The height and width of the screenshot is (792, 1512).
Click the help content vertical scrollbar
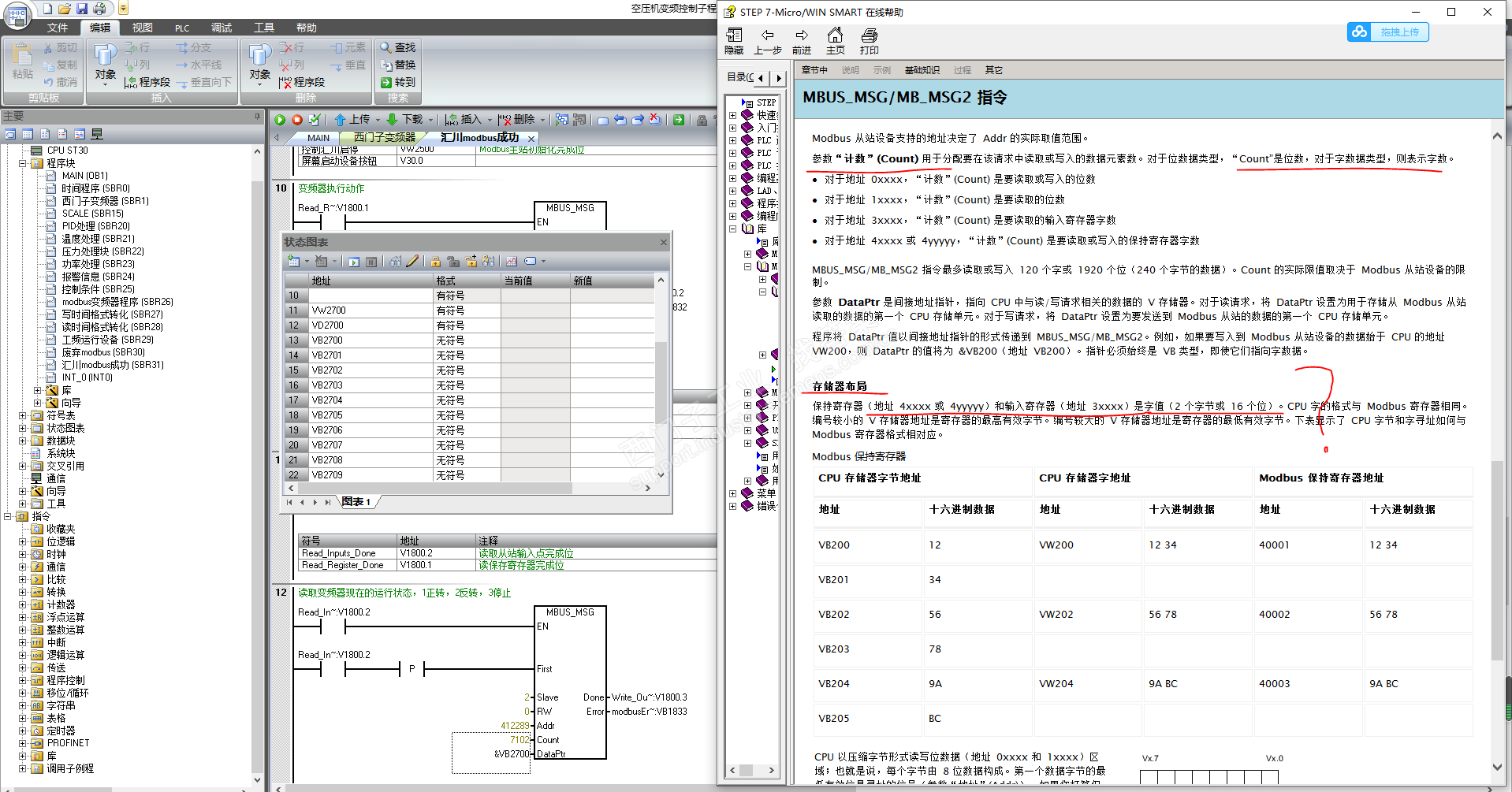(1497, 451)
